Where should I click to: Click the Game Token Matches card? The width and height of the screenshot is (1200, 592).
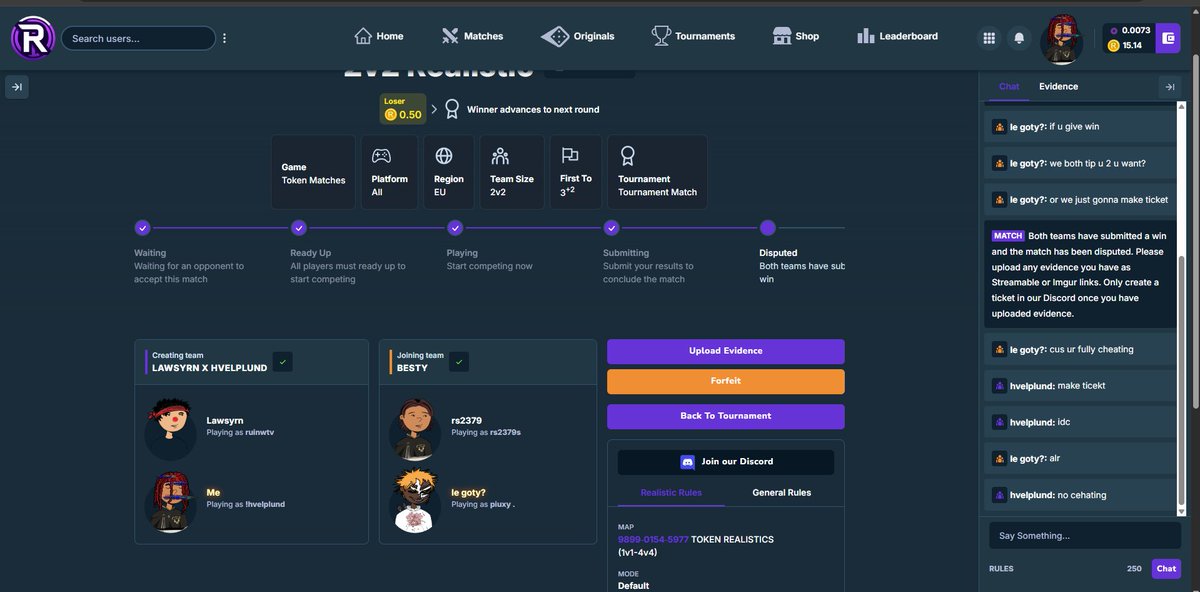point(313,172)
